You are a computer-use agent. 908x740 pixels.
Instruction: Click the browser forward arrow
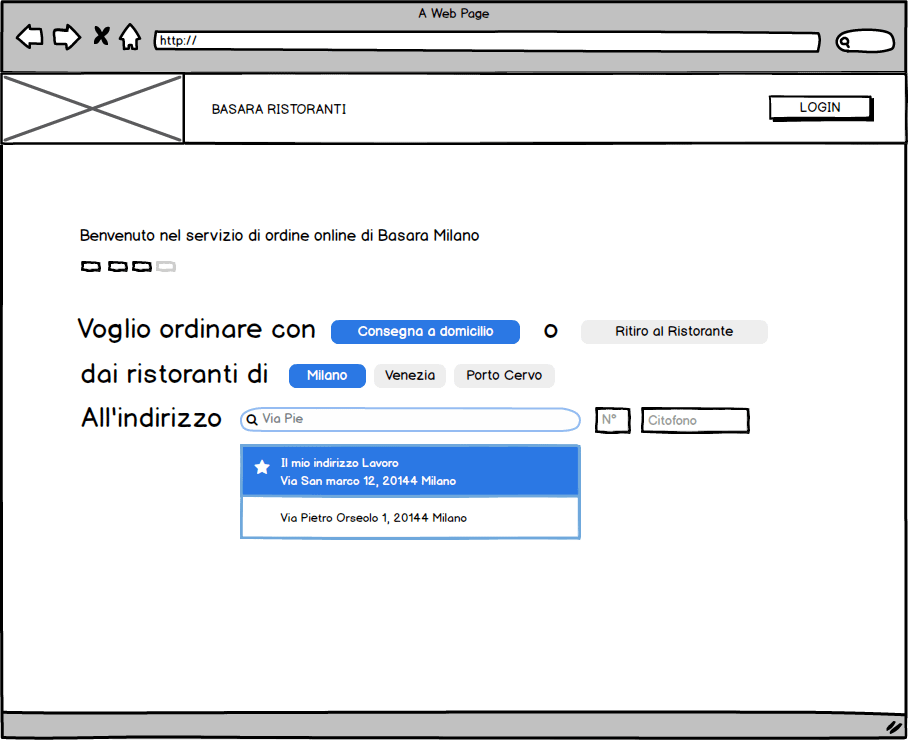coord(66,38)
